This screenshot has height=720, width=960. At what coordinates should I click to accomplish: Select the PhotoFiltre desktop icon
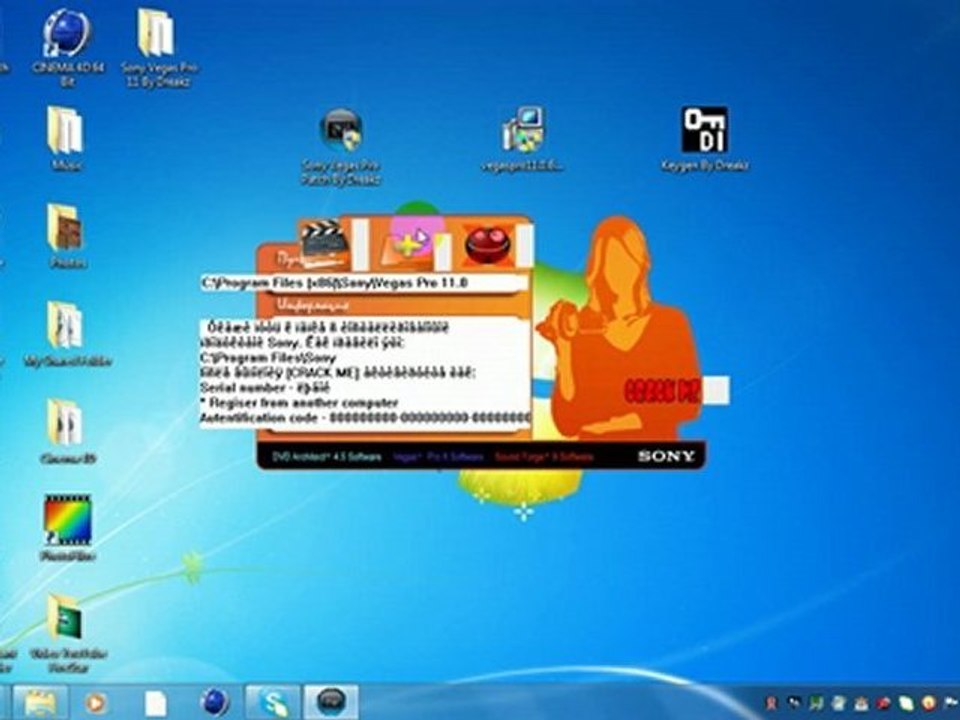click(x=67, y=528)
